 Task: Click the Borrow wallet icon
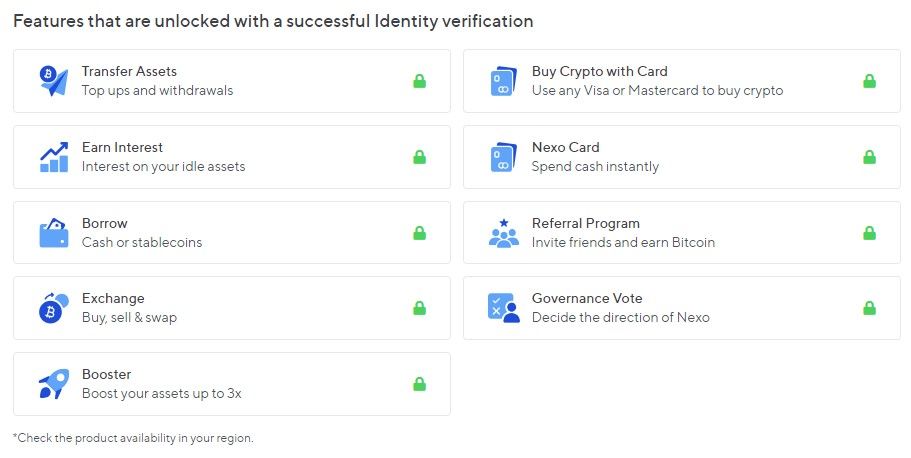(x=53, y=233)
